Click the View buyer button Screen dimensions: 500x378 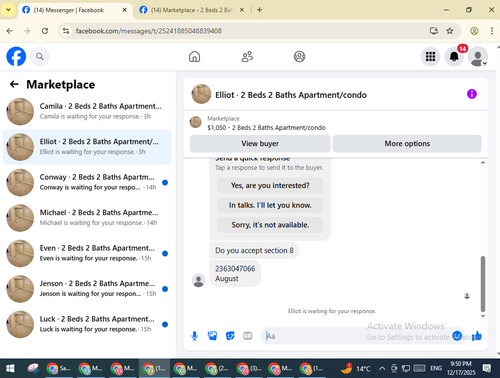(260, 144)
